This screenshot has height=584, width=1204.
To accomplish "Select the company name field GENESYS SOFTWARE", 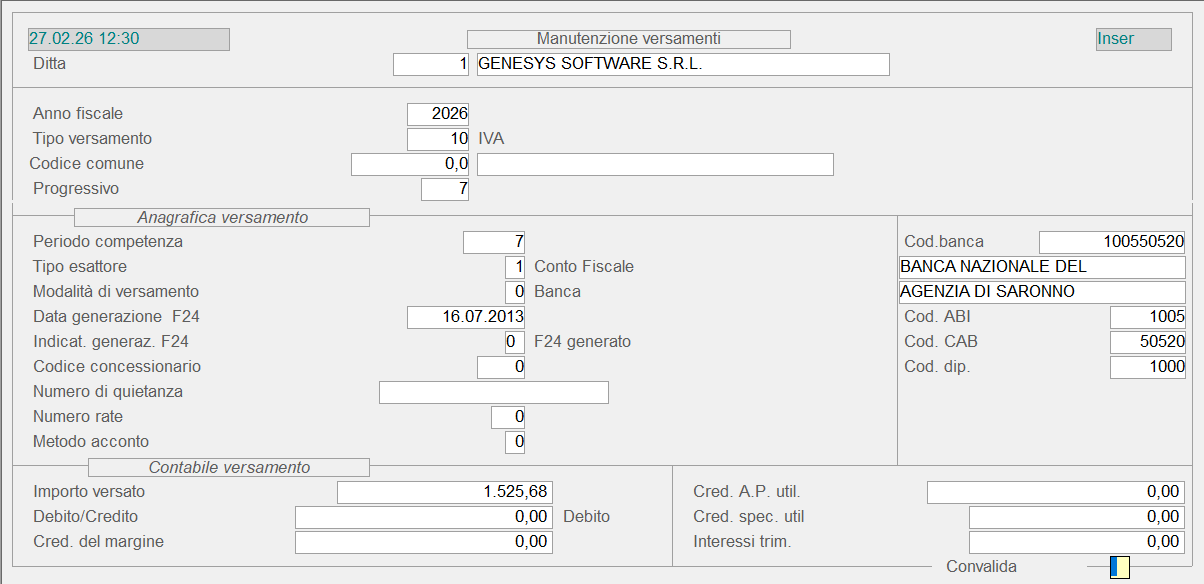I will click(x=682, y=64).
